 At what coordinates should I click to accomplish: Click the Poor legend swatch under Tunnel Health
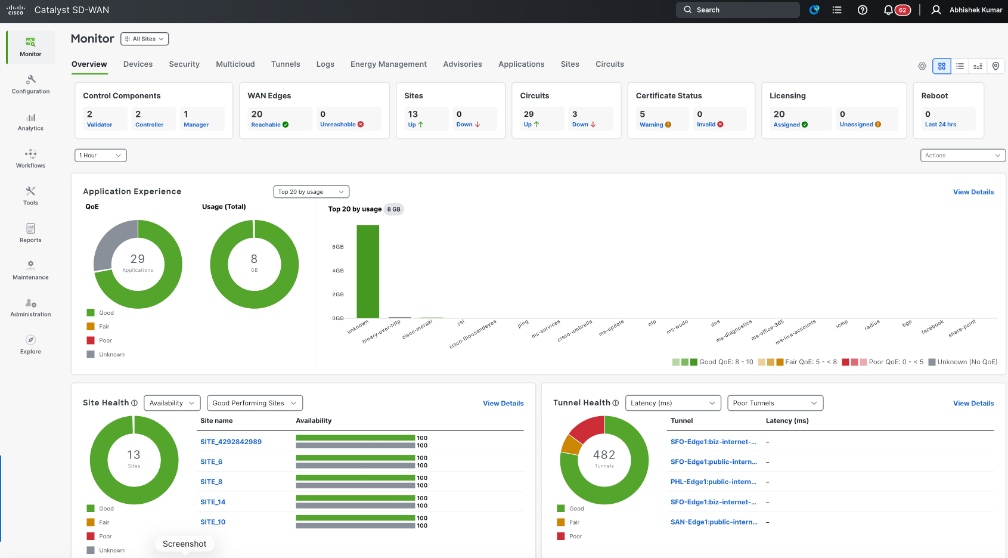(x=561, y=536)
